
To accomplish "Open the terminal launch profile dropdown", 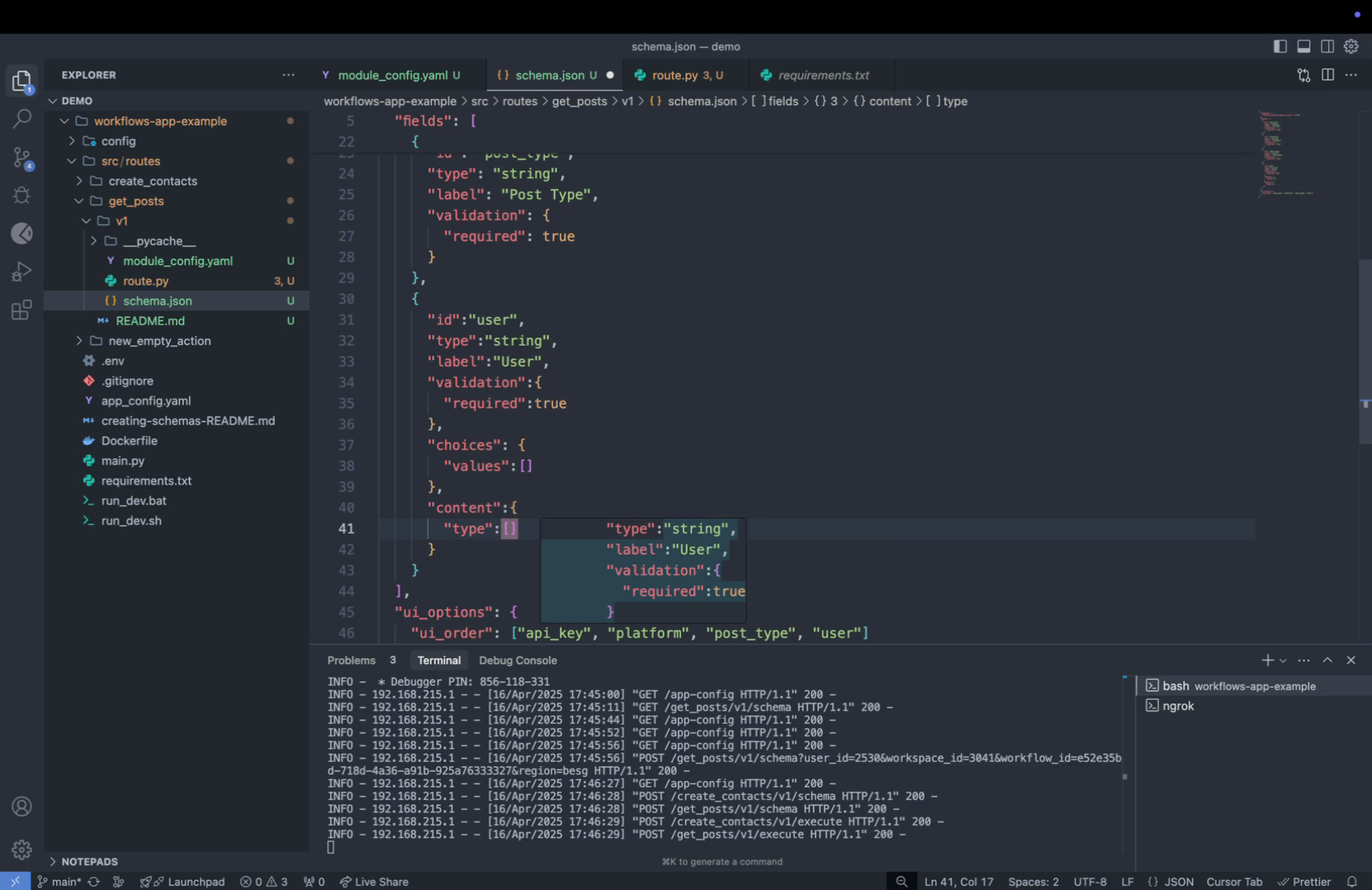I will (x=1283, y=660).
